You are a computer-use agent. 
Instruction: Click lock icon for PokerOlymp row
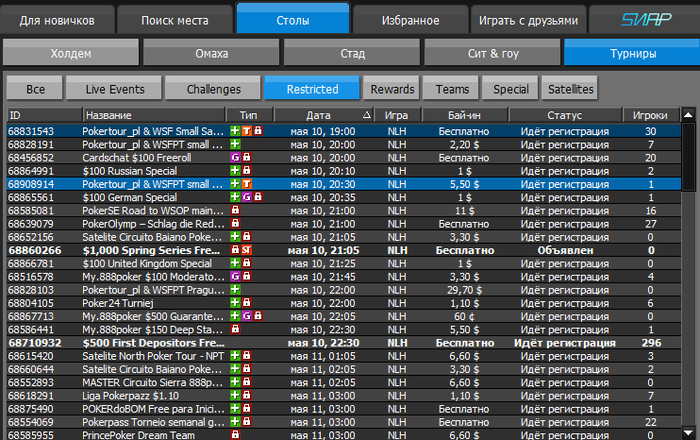[x=235, y=223]
